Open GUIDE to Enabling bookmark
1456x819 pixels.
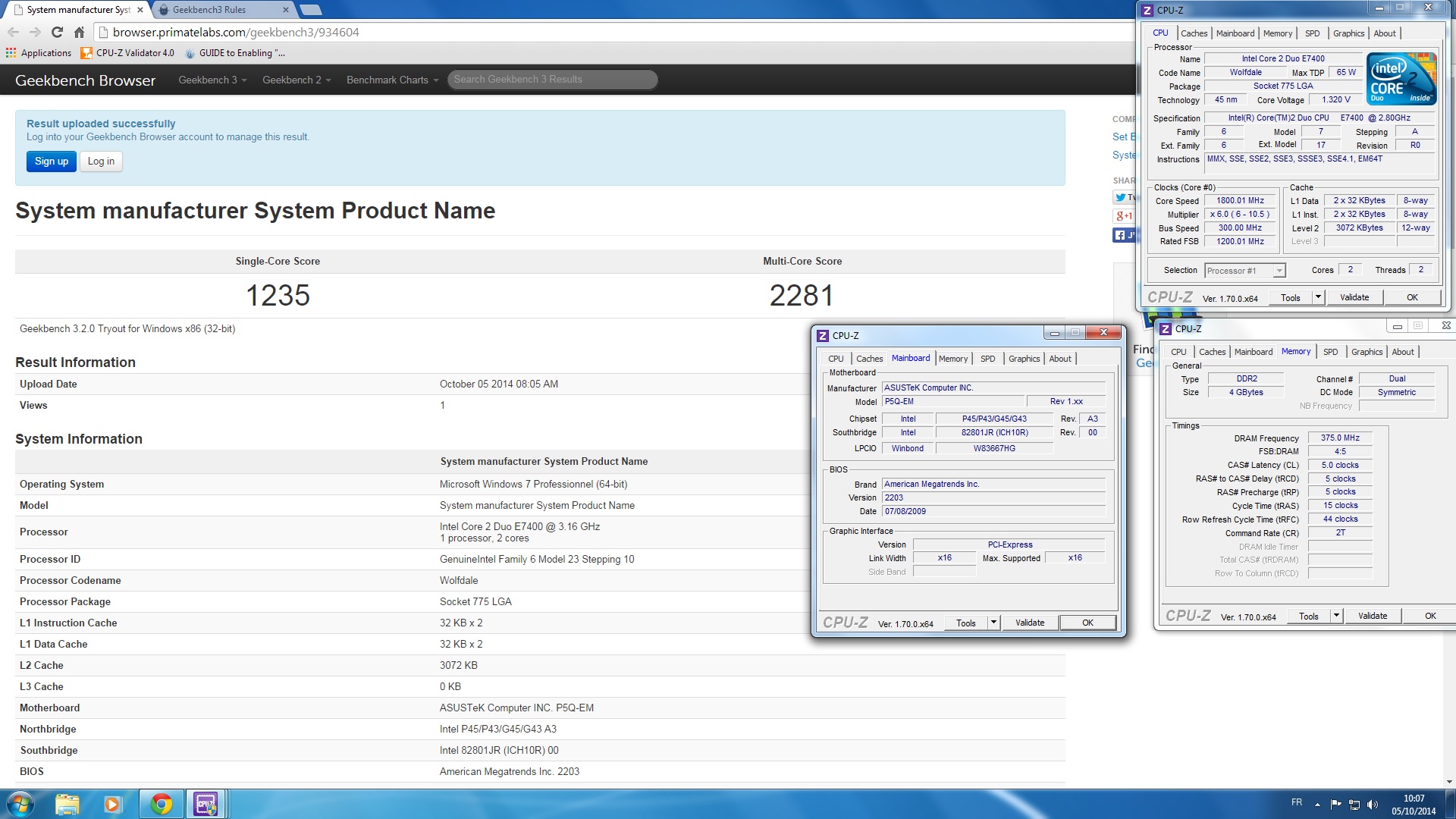point(235,53)
